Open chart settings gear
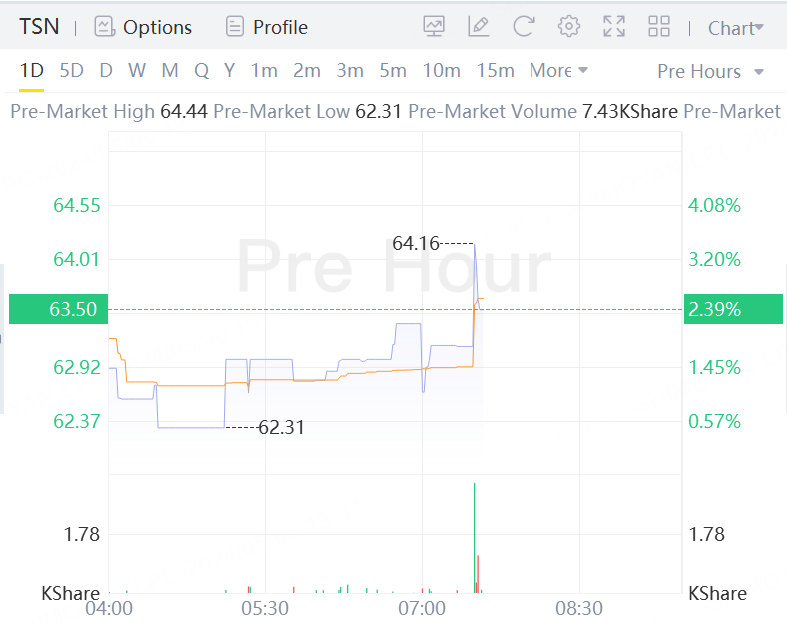 pyautogui.click(x=569, y=27)
